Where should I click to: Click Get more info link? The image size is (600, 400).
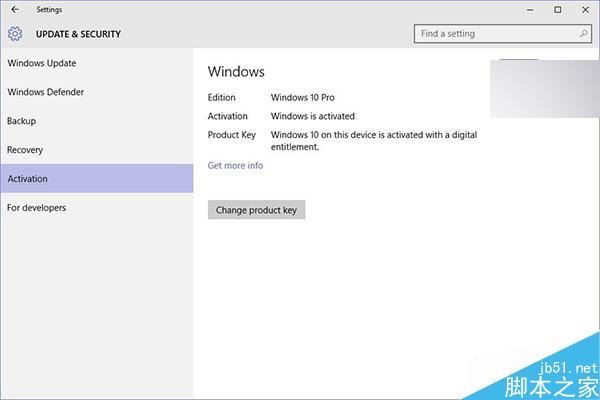[x=235, y=165]
